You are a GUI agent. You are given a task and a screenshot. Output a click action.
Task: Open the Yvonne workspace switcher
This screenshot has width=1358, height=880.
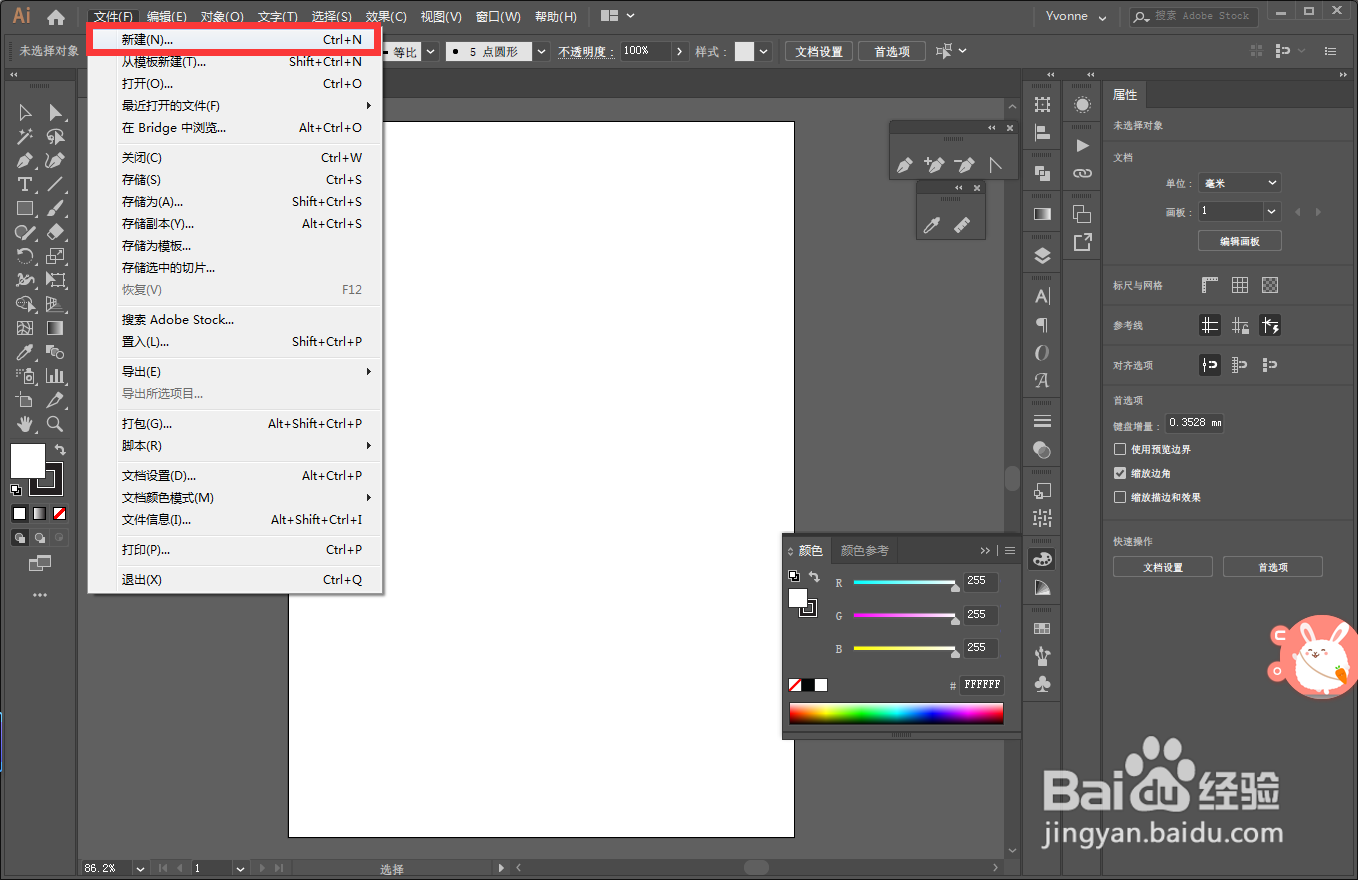(1076, 17)
